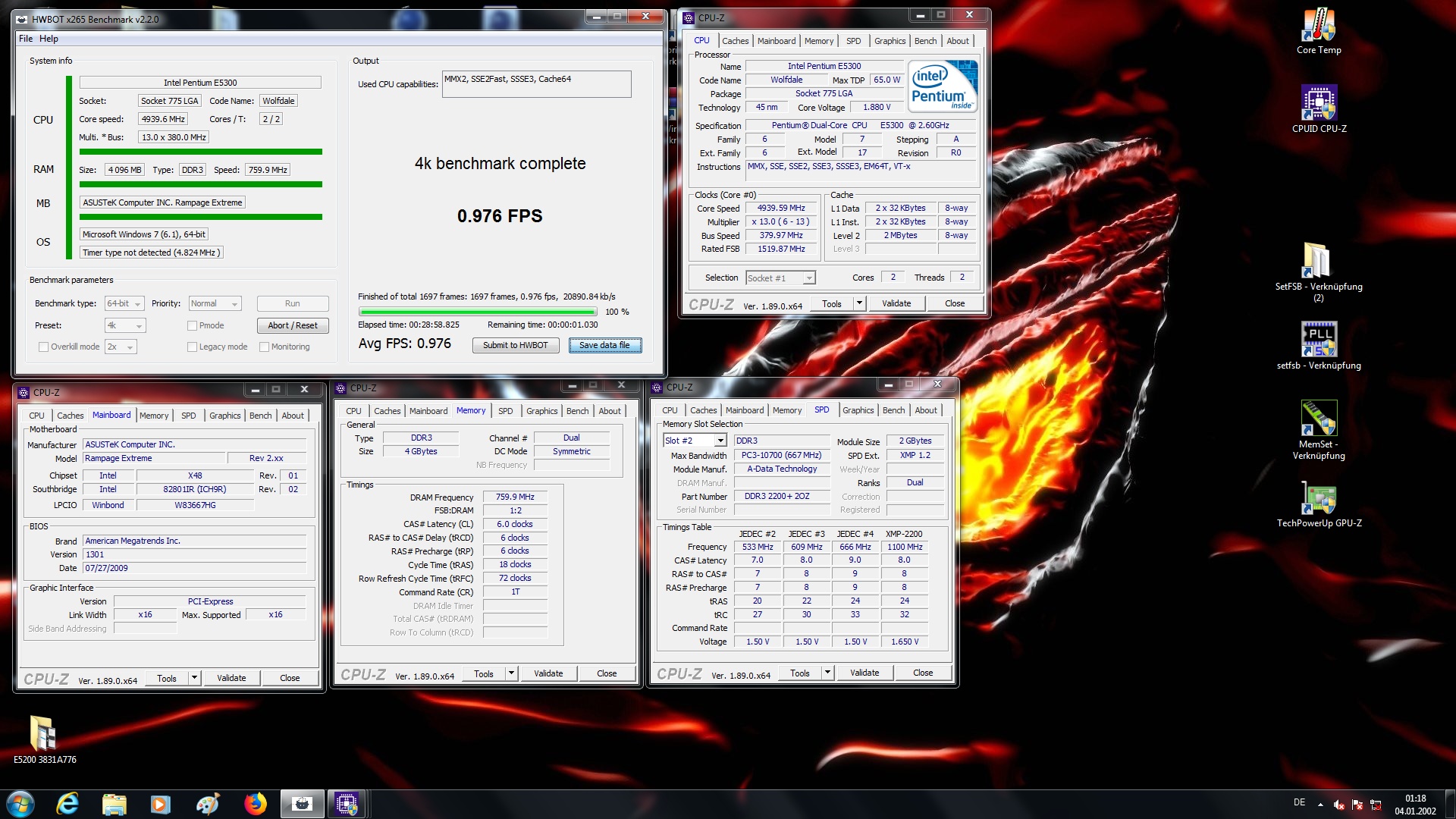The image size is (1456, 819).
Task: Expand Tools arrow in CPU-Z CPU window
Action: pos(859,303)
